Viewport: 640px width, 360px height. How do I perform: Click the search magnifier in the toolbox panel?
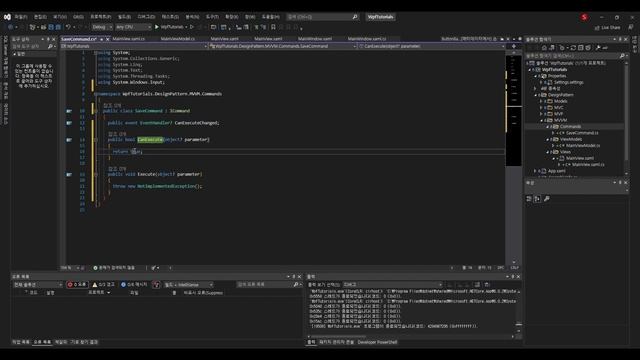point(50,47)
